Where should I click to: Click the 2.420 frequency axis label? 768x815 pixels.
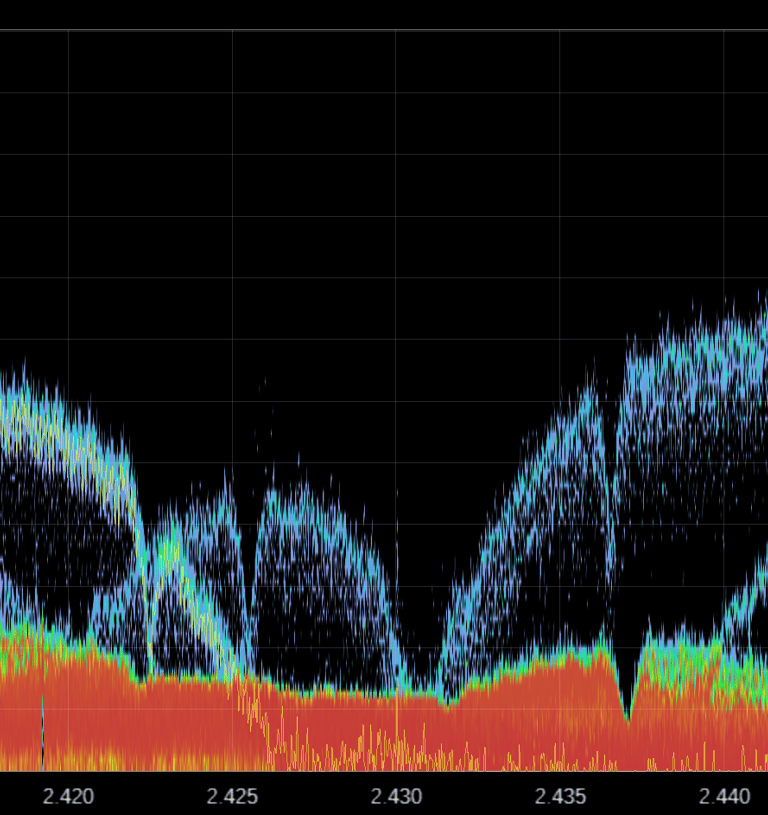pyautogui.click(x=68, y=796)
